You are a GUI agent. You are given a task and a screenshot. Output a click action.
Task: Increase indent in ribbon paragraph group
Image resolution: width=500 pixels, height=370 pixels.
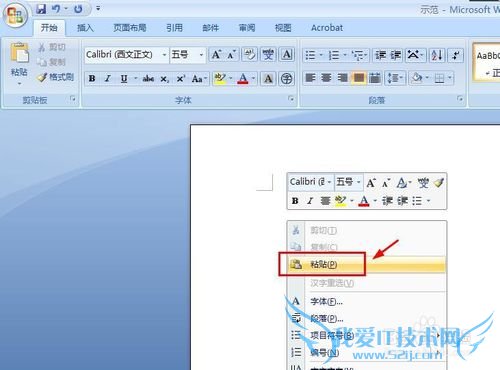396,55
